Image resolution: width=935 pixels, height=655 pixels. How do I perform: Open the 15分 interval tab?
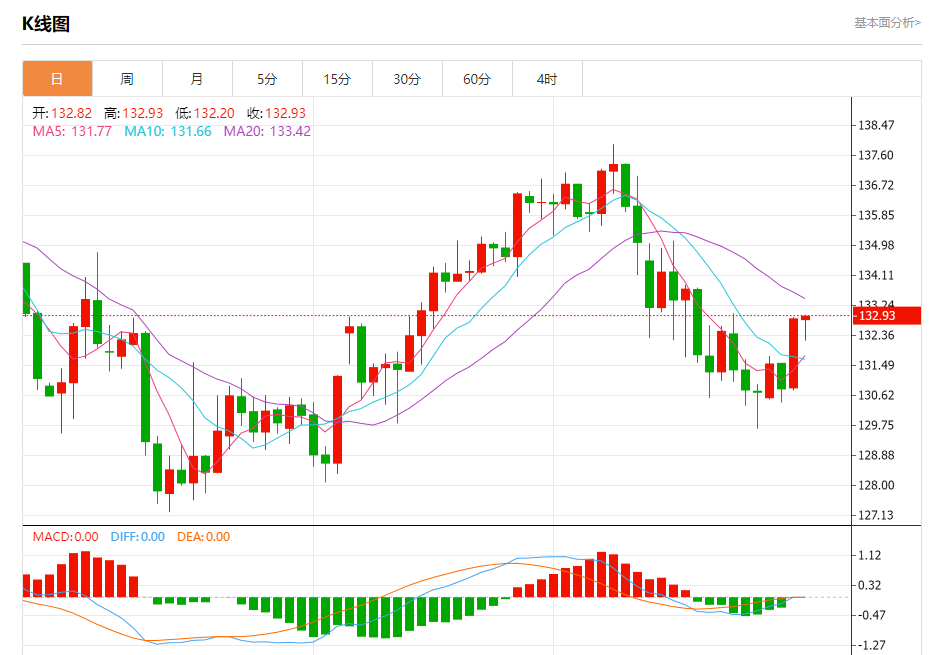click(x=337, y=79)
